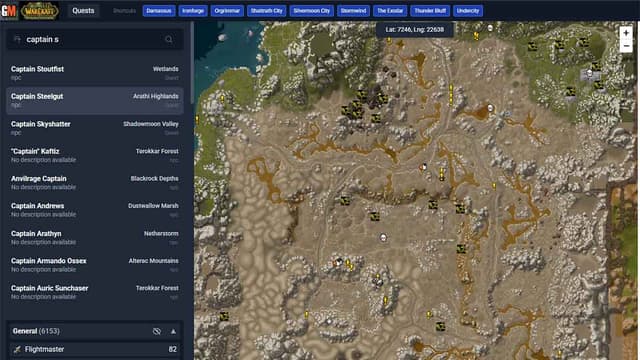
Task: Select the Captain Skyshatter result
Action: tap(94, 128)
